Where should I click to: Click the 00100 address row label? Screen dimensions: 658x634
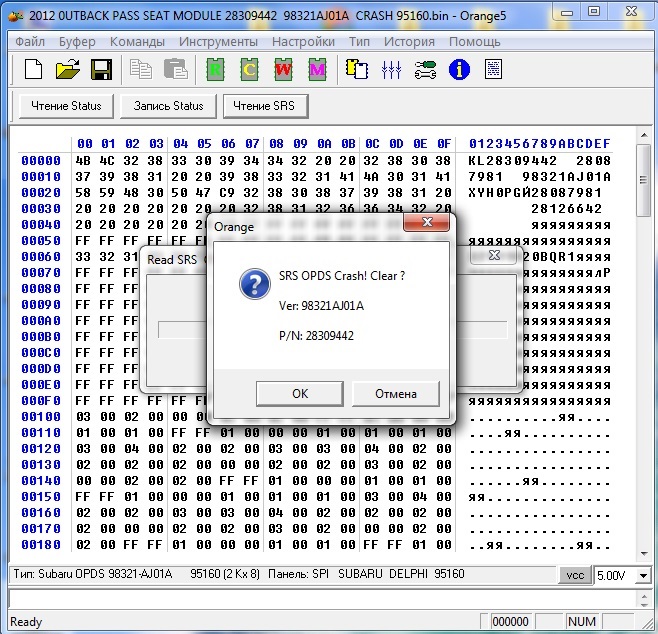tap(41, 417)
